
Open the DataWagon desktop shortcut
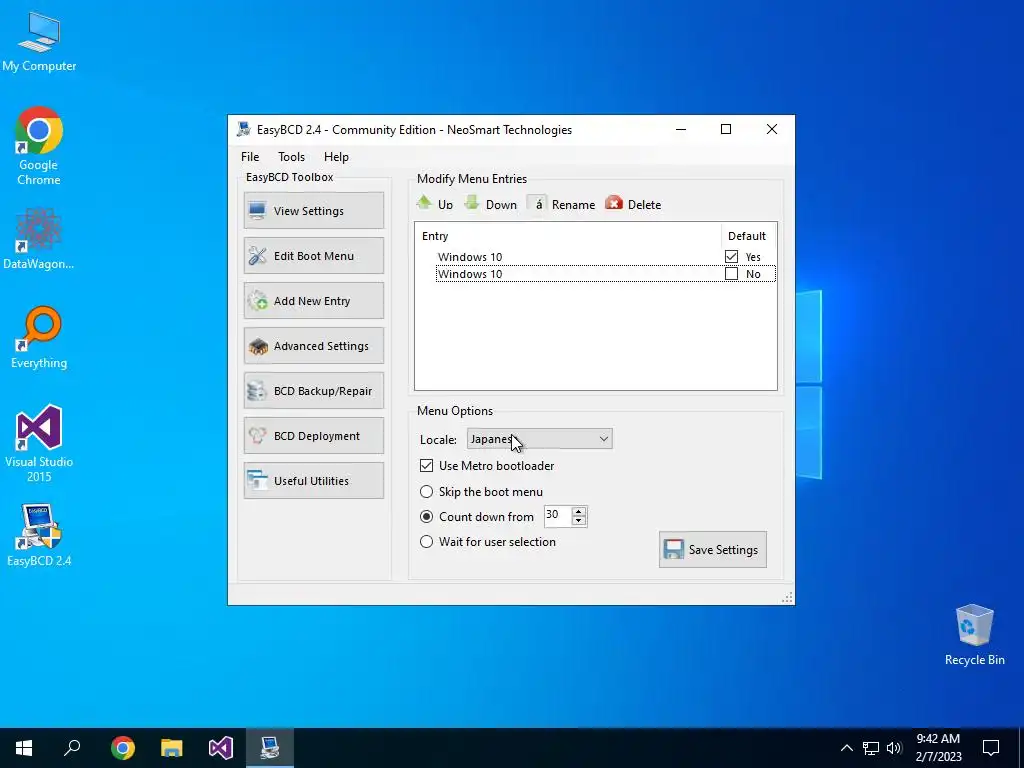(39, 238)
